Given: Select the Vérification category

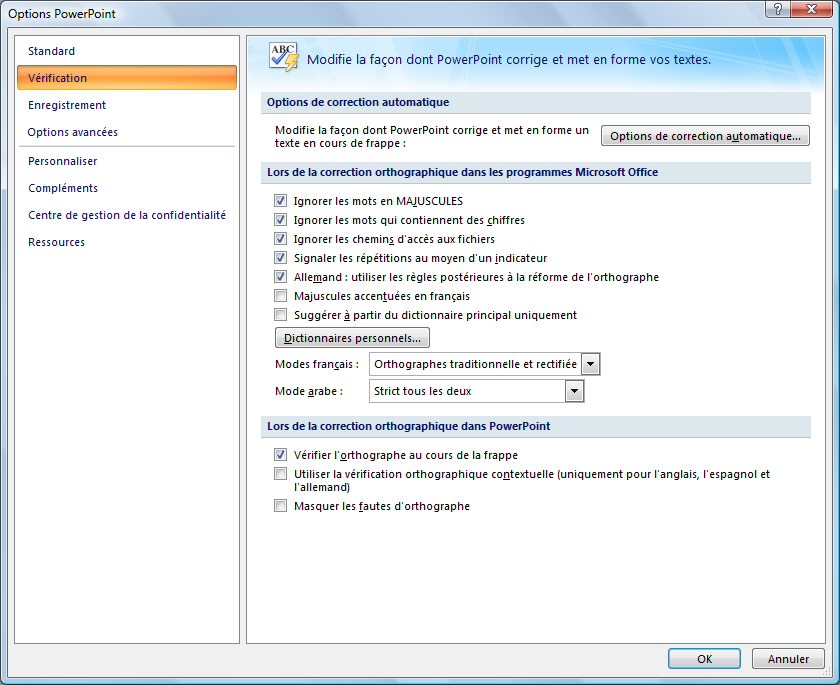Looking at the screenshot, I should [x=127, y=78].
